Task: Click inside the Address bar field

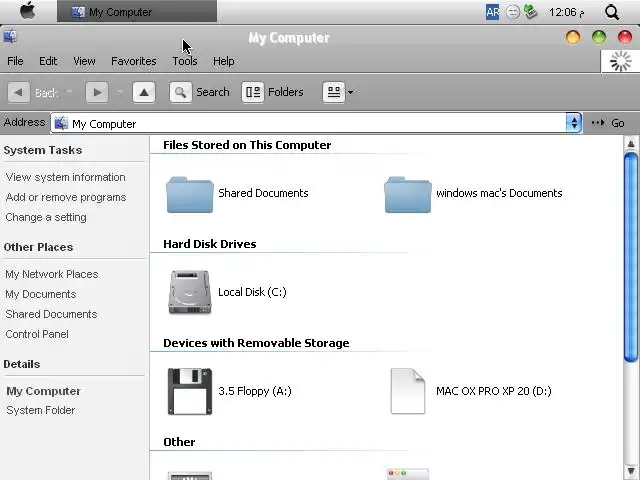Action: 316,123
